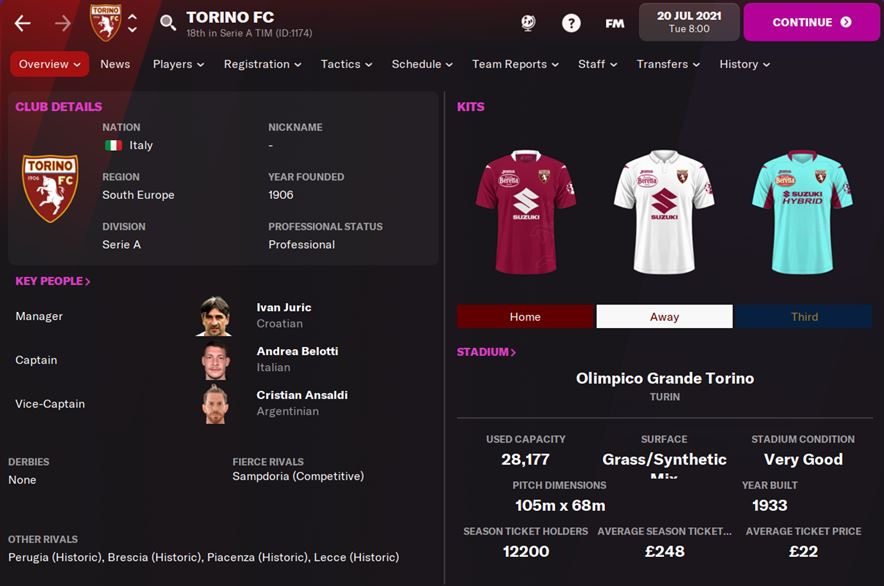Continue to the next day

pyautogui.click(x=811, y=22)
